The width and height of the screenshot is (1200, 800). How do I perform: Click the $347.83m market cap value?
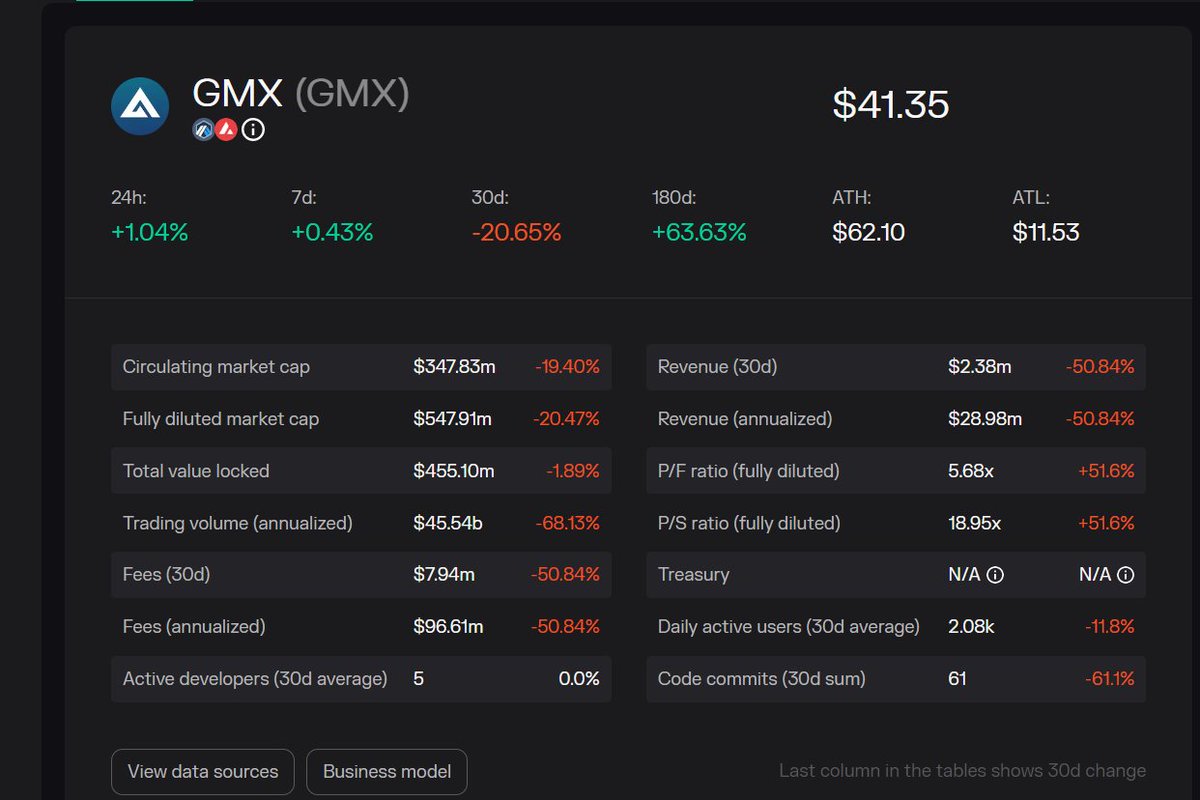click(454, 367)
